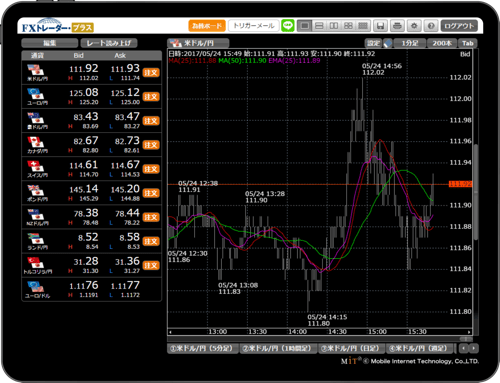Open the 200本 bar count selector
This screenshot has height=383, width=500.
coord(442,43)
